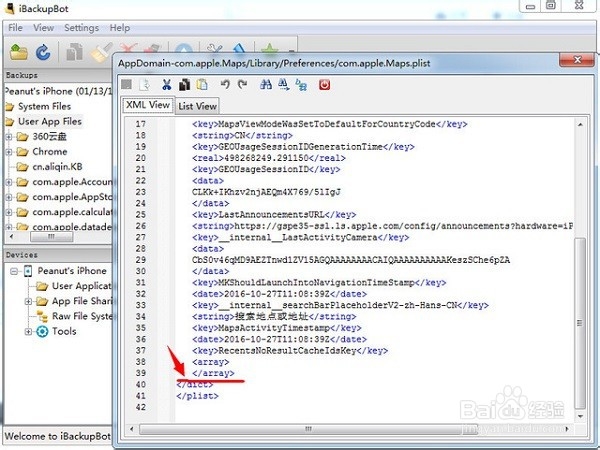Screen dimensions: 600x450
Task: Click the closing </array> tag on line 39
Action: pyautogui.click(x=213, y=373)
